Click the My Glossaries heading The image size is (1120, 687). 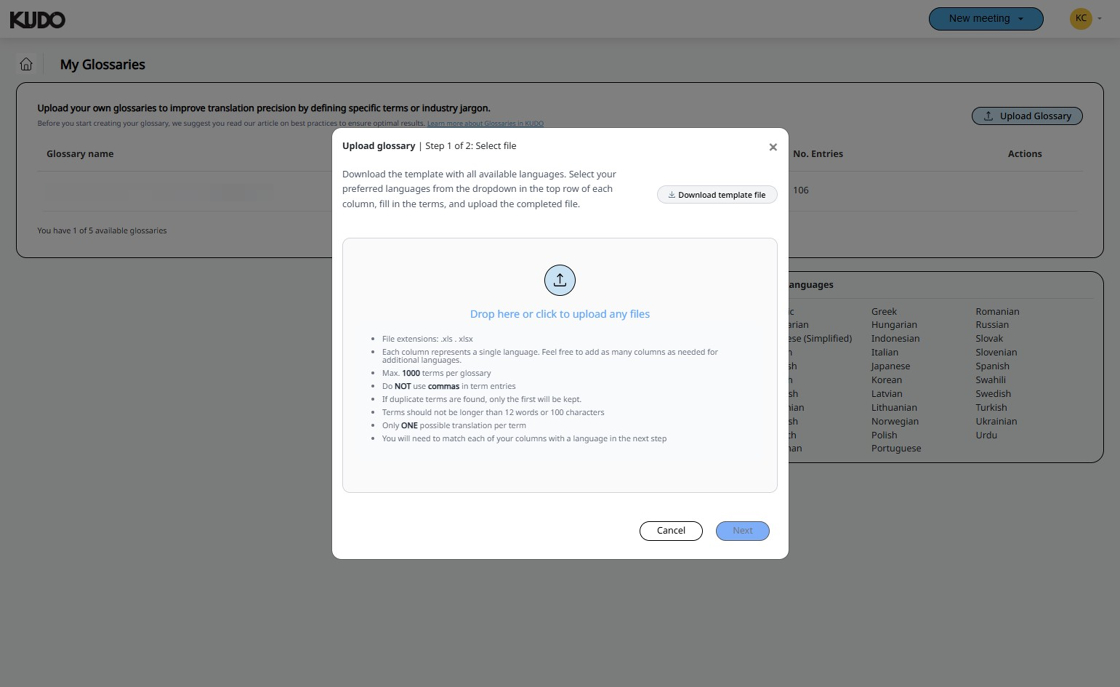[x=102, y=64]
